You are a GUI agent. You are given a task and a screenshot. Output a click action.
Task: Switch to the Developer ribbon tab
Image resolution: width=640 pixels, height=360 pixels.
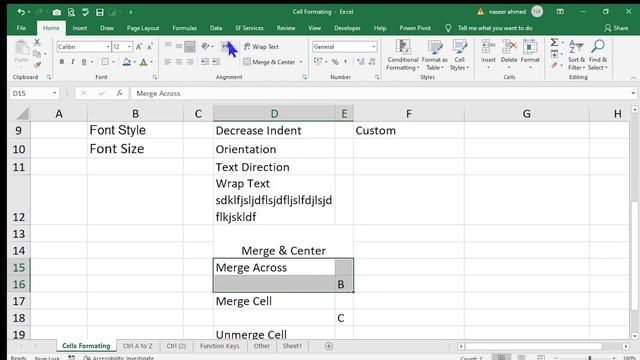pyautogui.click(x=347, y=28)
